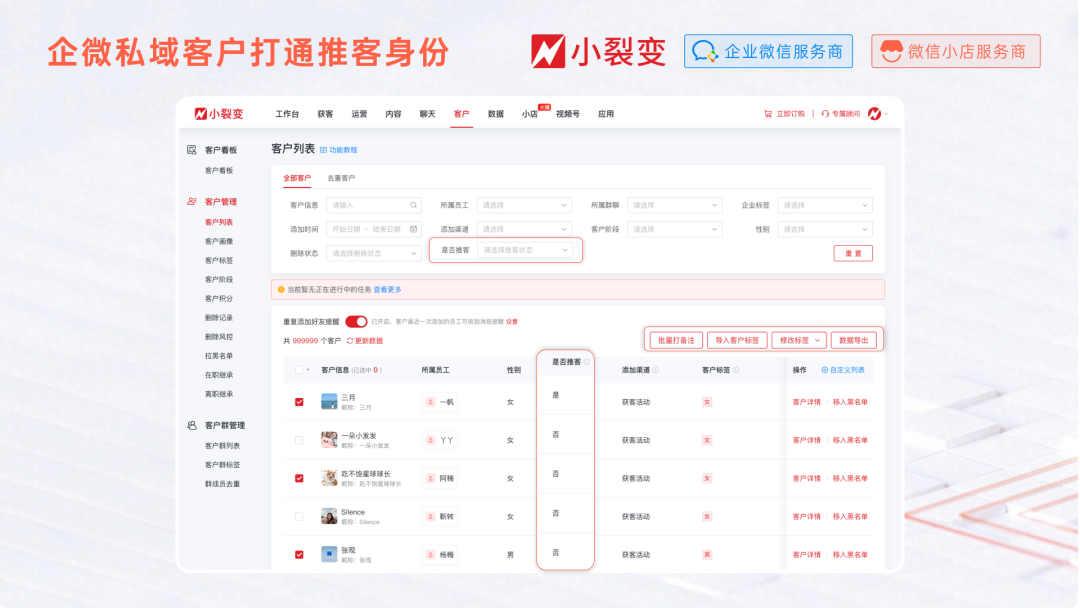Image resolution: width=1080 pixels, height=608 pixels.
Task: Click the calendar icon in 添加时间 field
Action: pos(414,229)
